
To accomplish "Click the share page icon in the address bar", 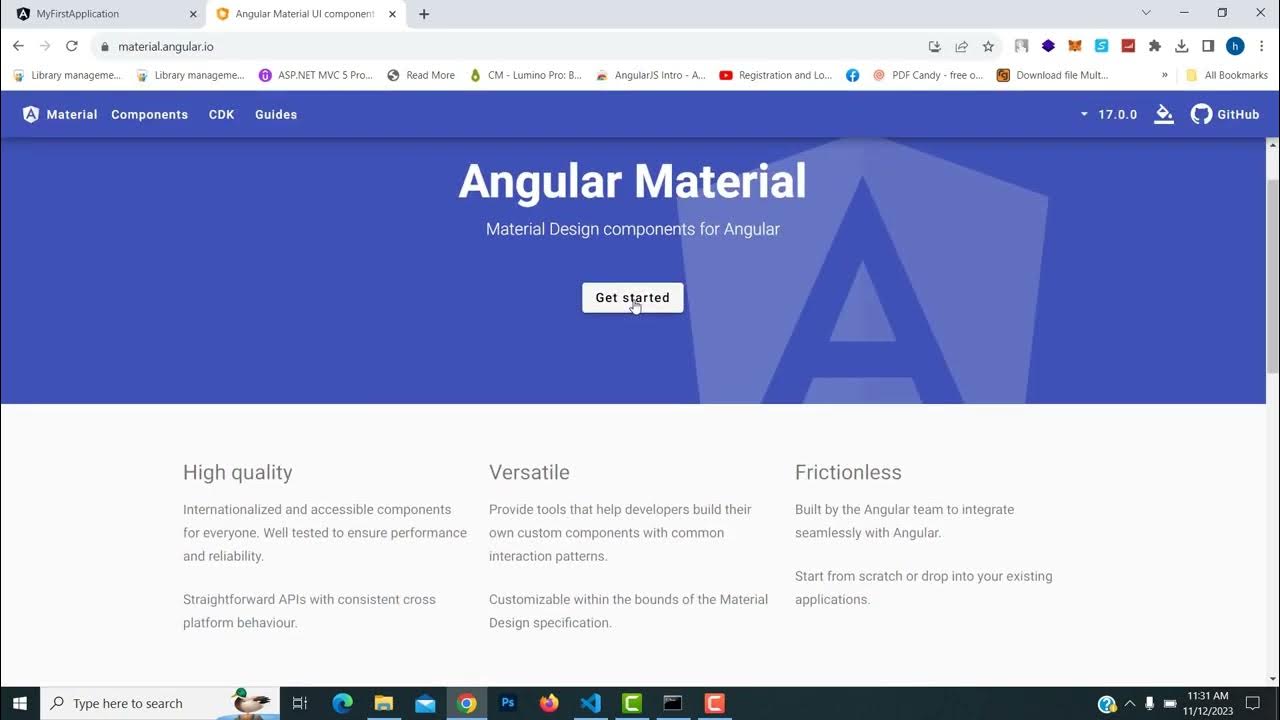I will [x=961, y=46].
